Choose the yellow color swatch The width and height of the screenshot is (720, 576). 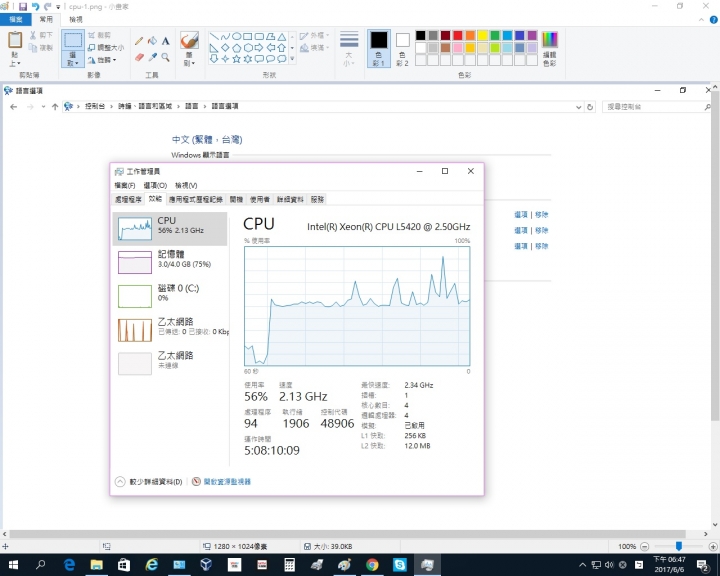483,35
